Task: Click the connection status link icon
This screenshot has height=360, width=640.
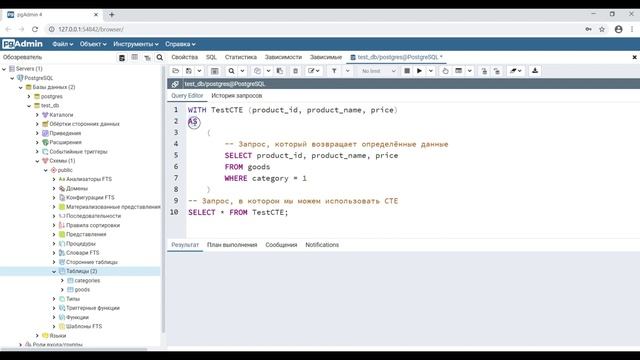Action: (x=175, y=84)
